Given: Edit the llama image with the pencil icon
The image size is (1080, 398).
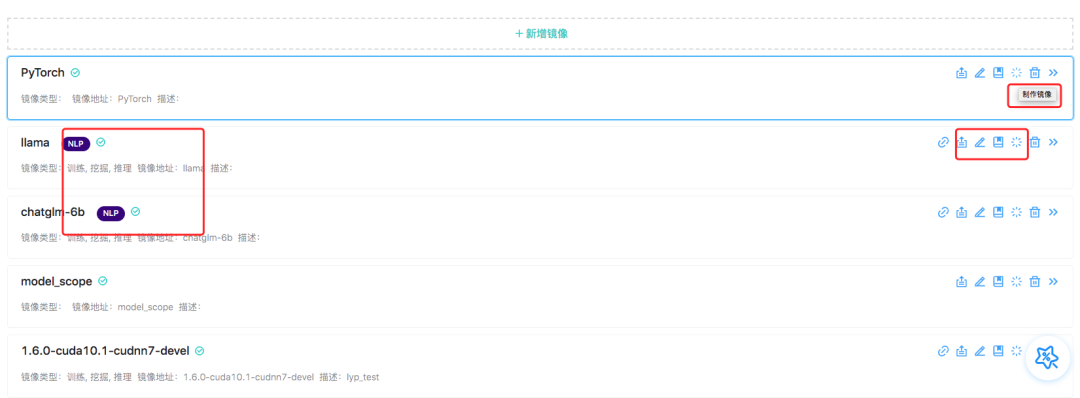Looking at the screenshot, I should click(979, 143).
